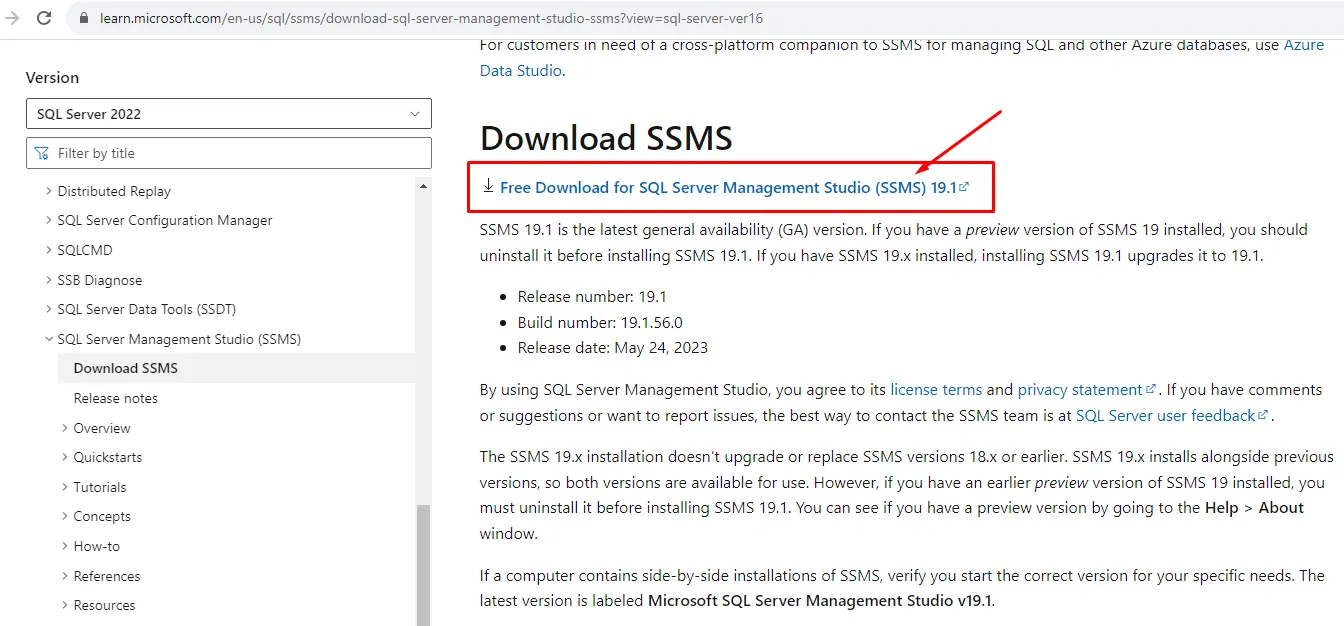This screenshot has width=1344, height=626.
Task: Open the SQL Server 2022 version dropdown
Action: point(228,114)
